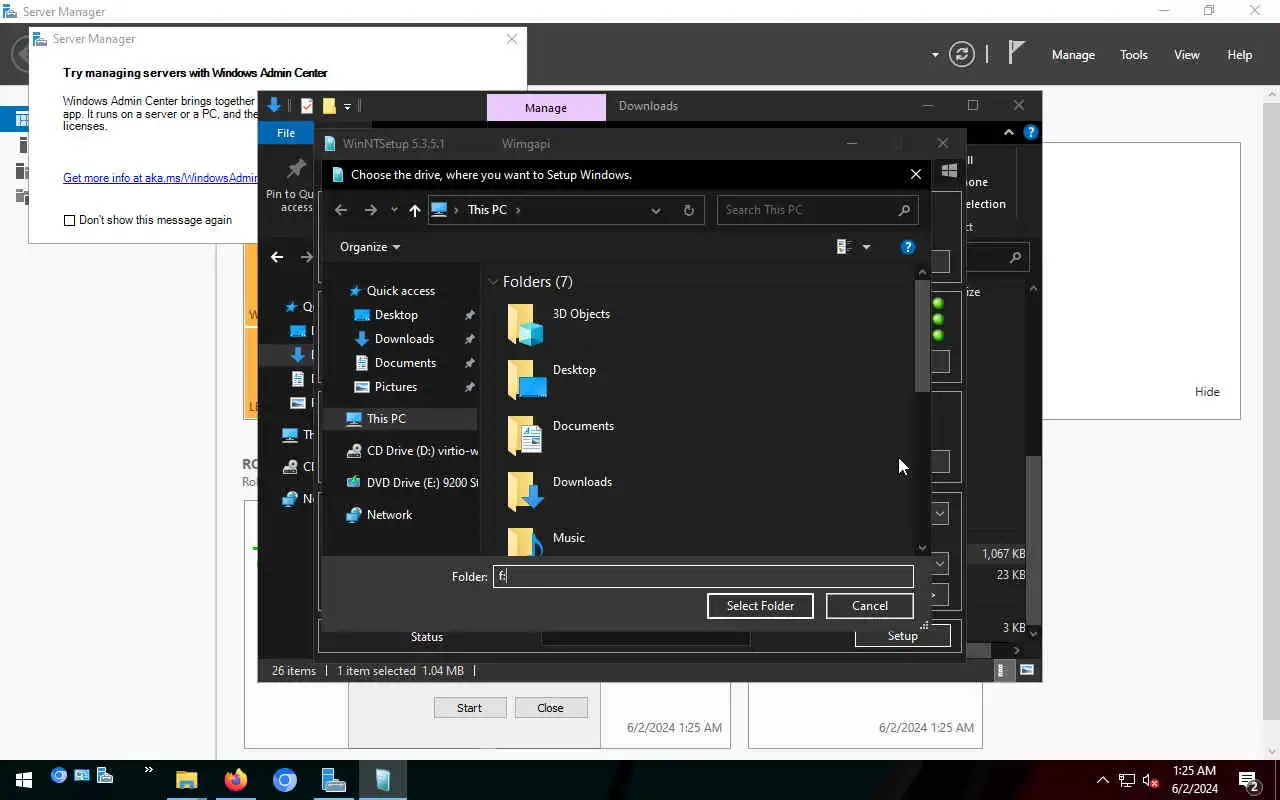Click Start button in Server Manager panel
The image size is (1280, 800).
click(470, 708)
